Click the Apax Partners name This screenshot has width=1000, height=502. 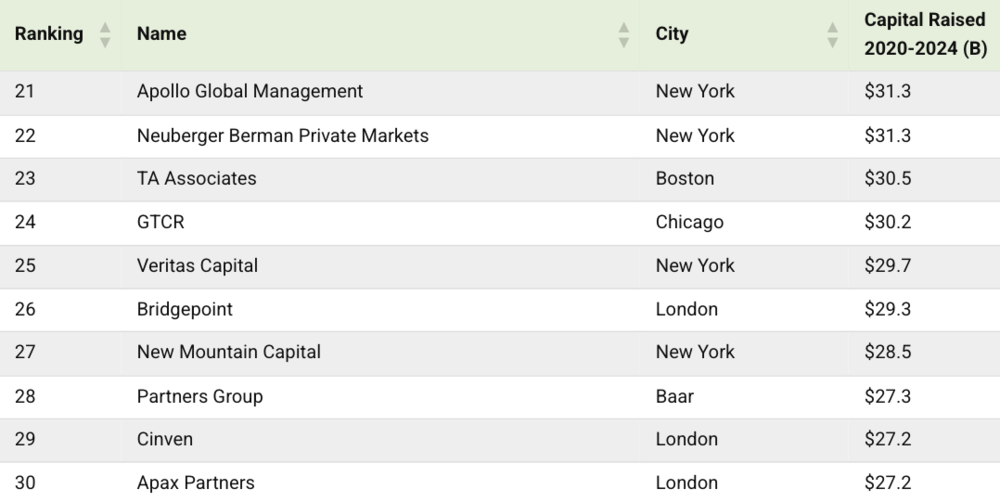point(196,483)
